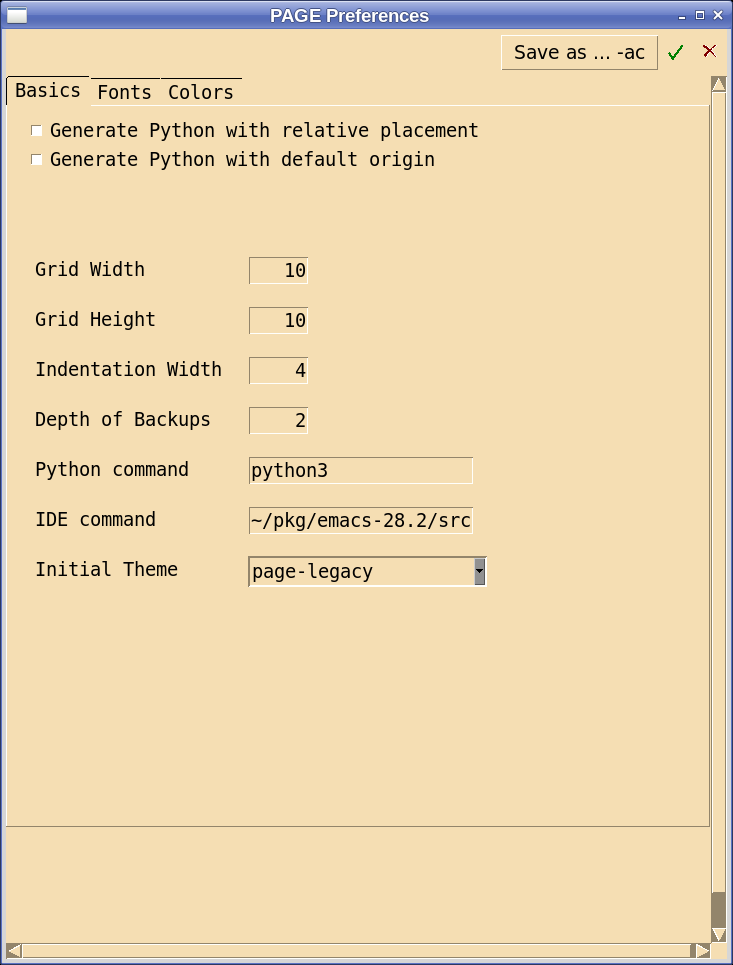Enable Generate Python with relative placement
Screen dimensions: 733x965
36,130
